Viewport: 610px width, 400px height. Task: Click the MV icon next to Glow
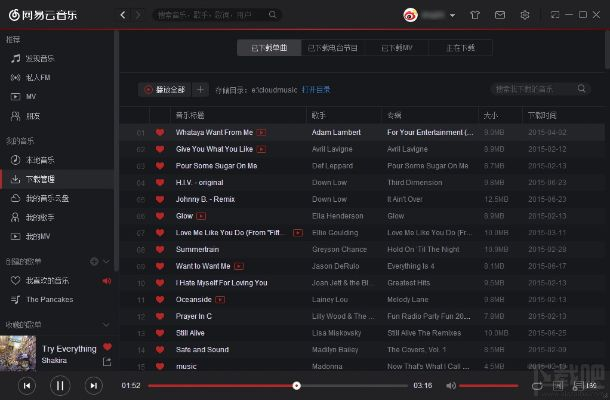pyautogui.click(x=203, y=215)
